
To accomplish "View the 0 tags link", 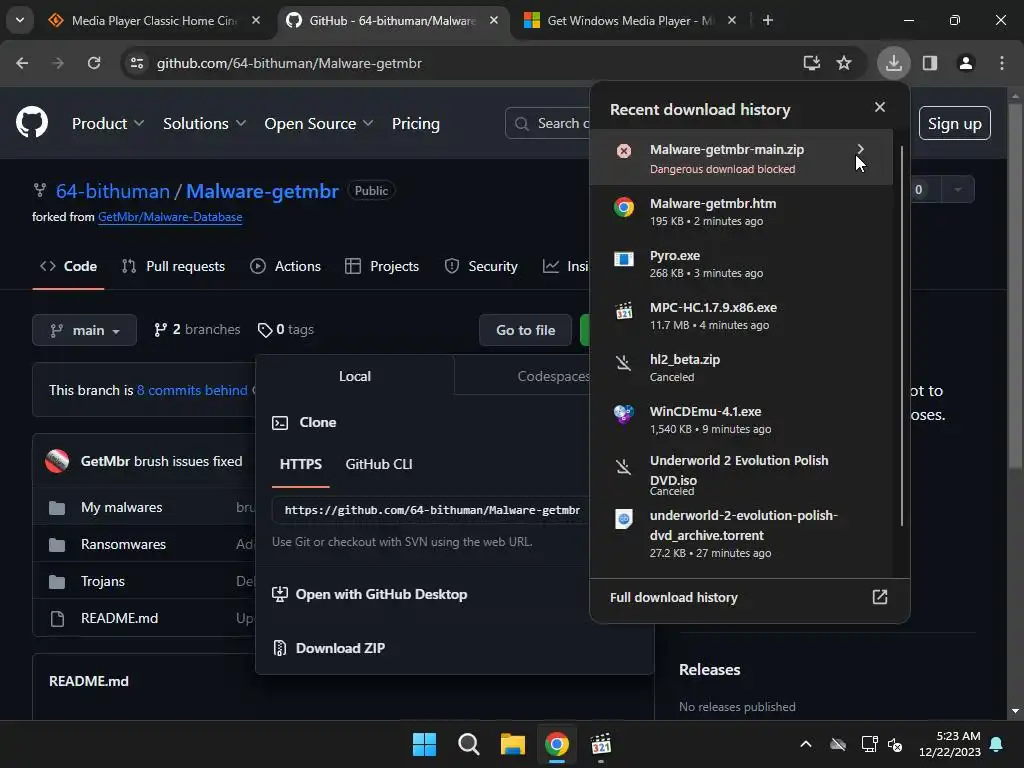I will 285,329.
